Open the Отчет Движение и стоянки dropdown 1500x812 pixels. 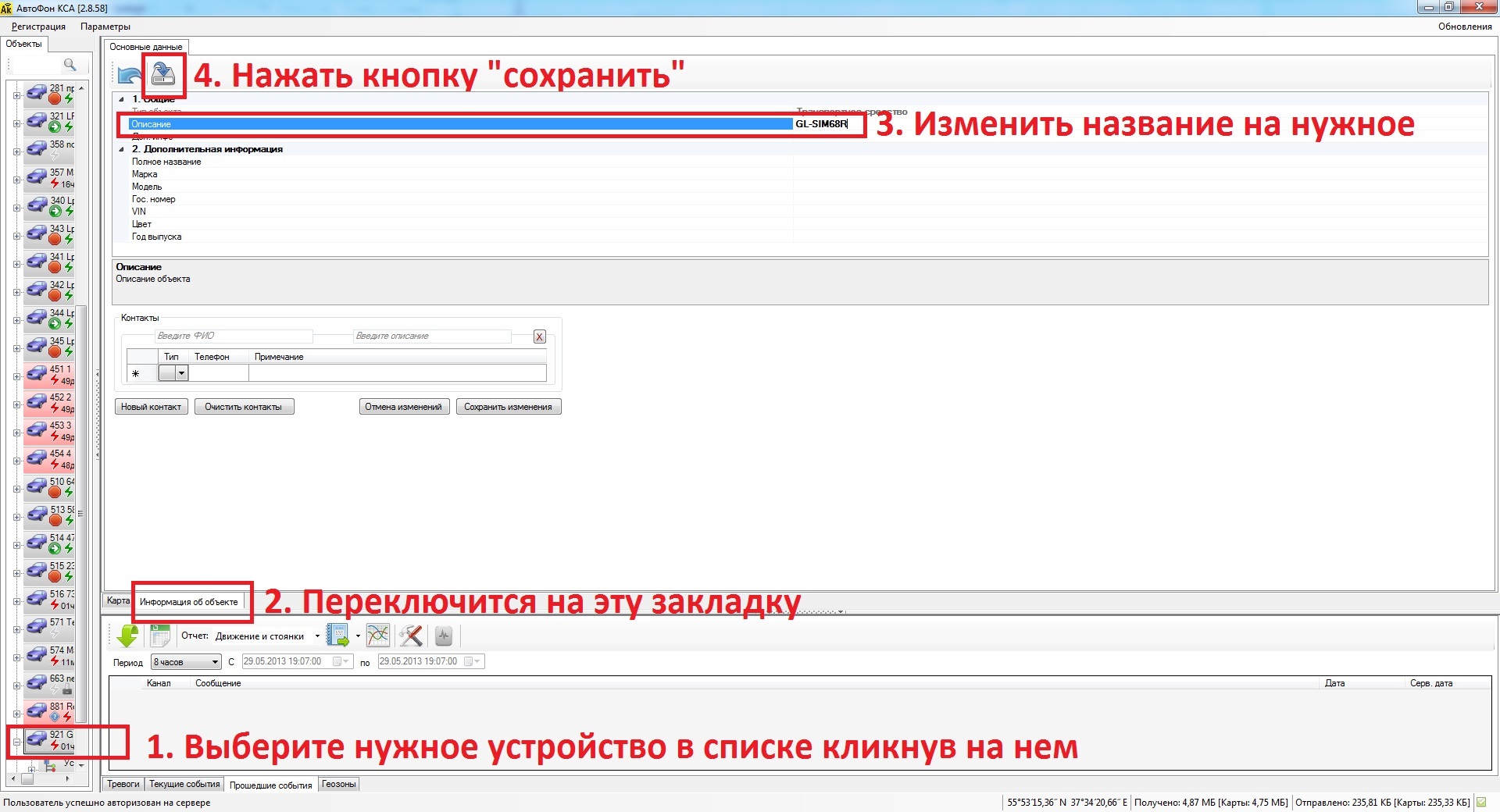[316, 636]
